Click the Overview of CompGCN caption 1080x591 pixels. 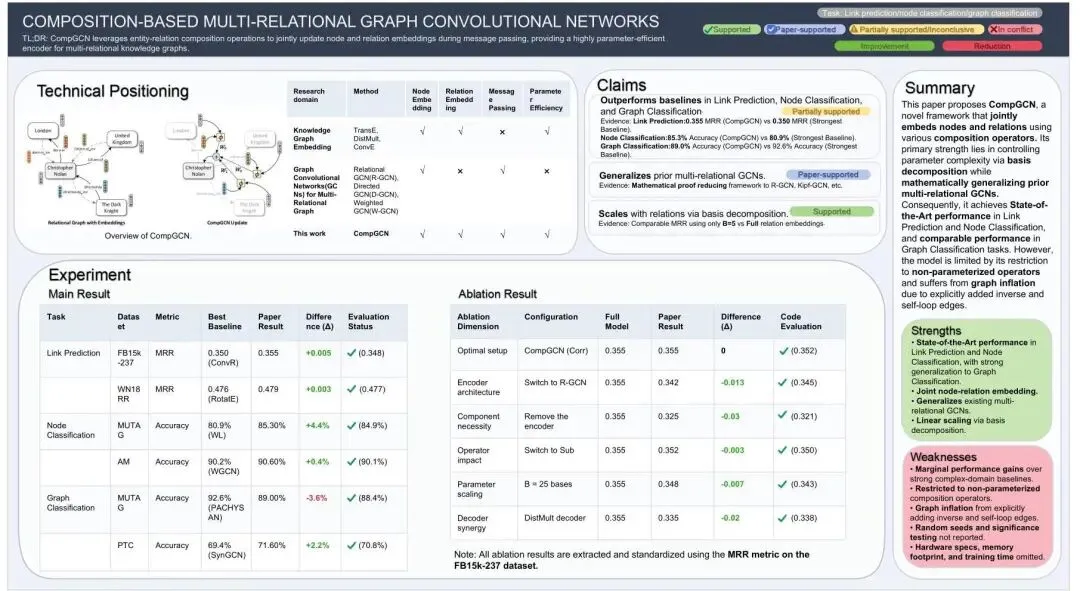click(x=147, y=236)
